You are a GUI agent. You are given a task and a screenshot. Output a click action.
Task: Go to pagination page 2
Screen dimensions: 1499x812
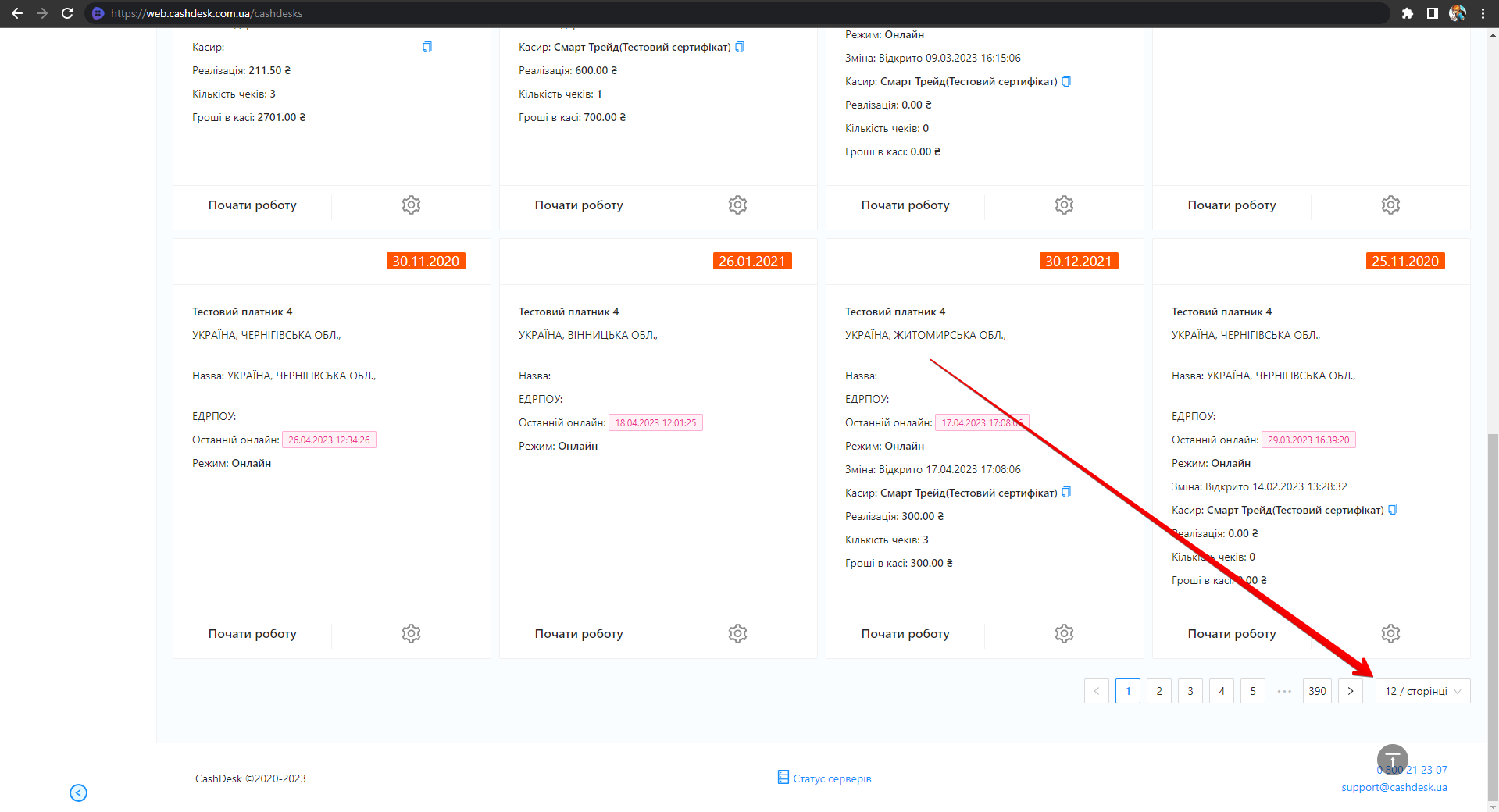(1159, 691)
